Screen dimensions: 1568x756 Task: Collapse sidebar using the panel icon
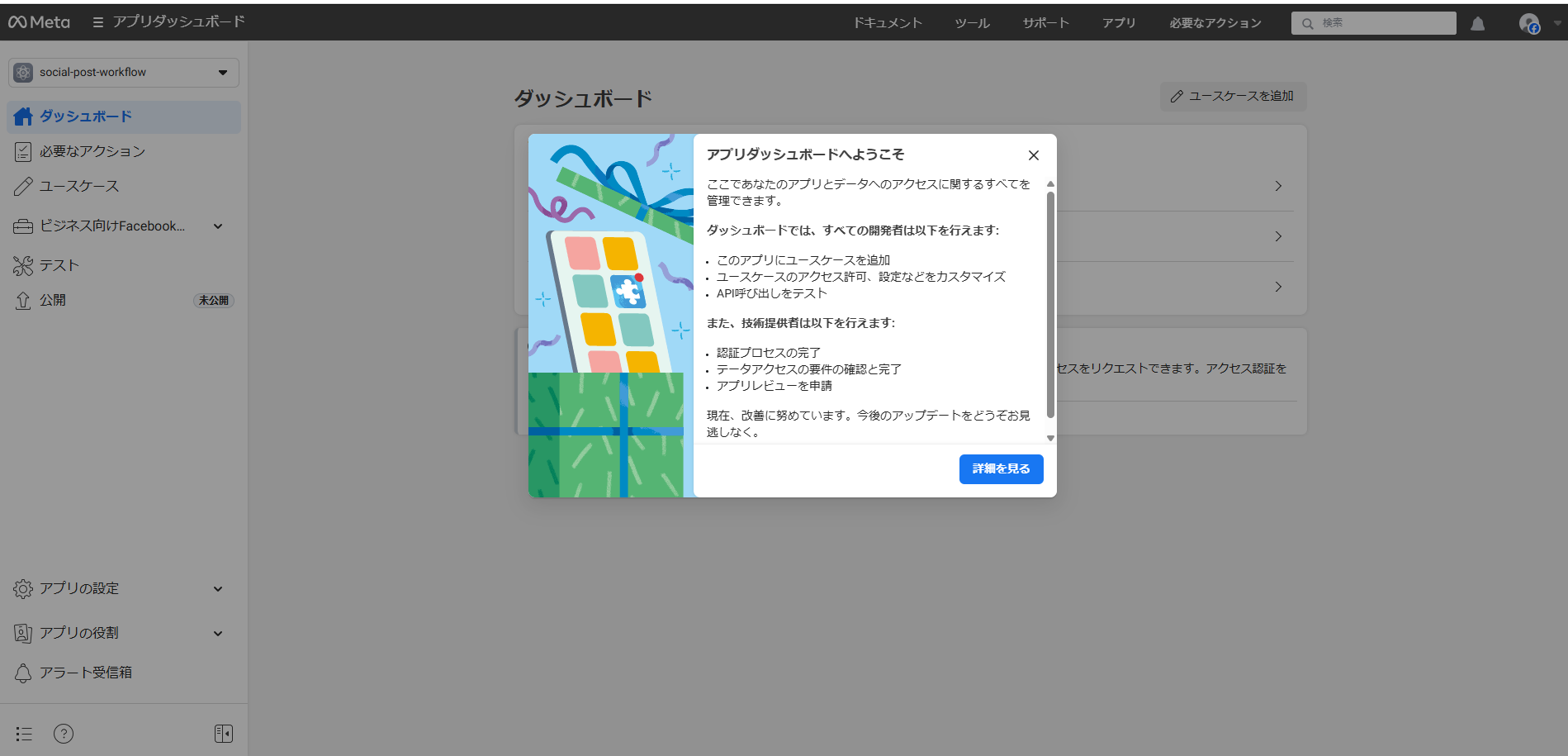[x=223, y=734]
